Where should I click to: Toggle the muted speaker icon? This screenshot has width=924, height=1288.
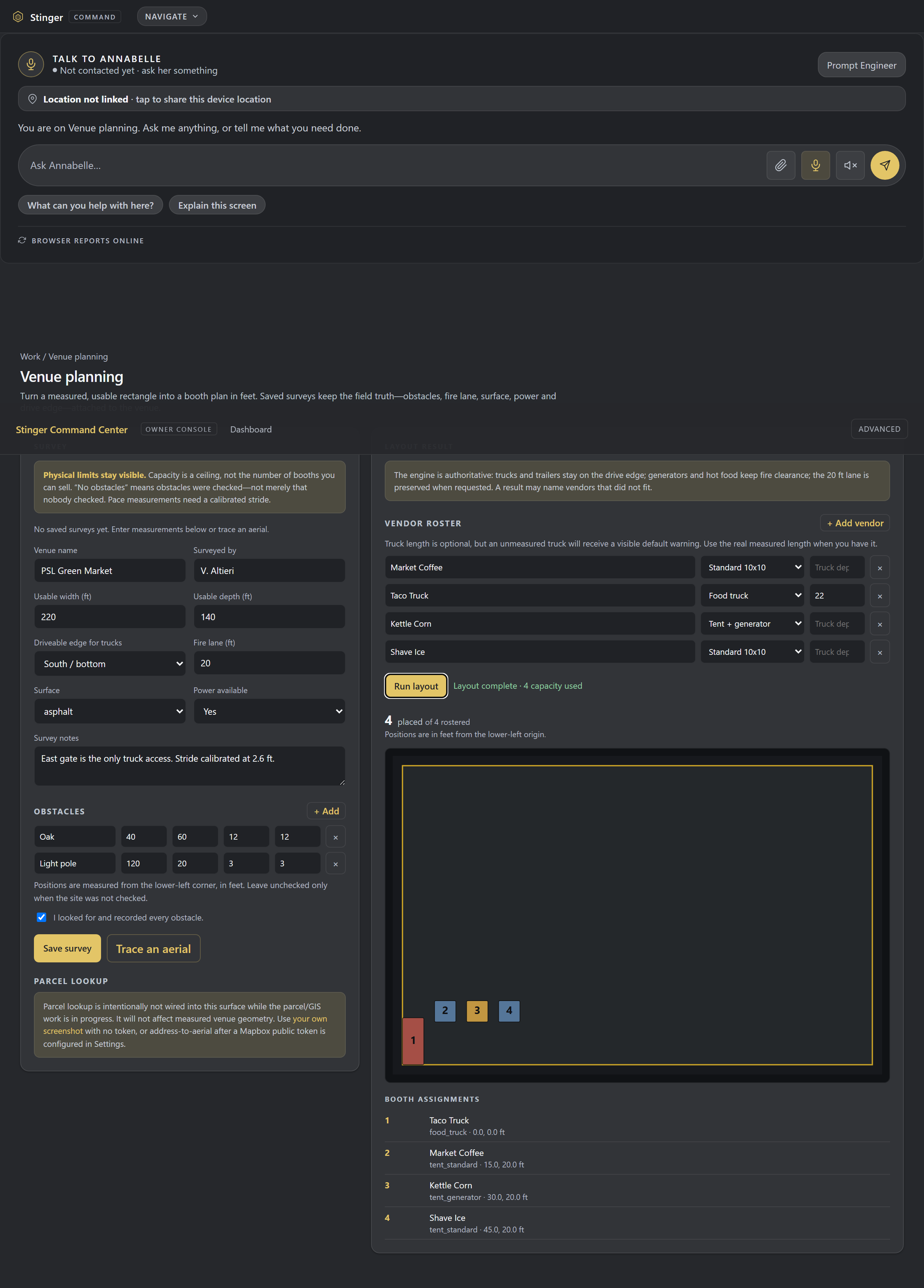850,165
